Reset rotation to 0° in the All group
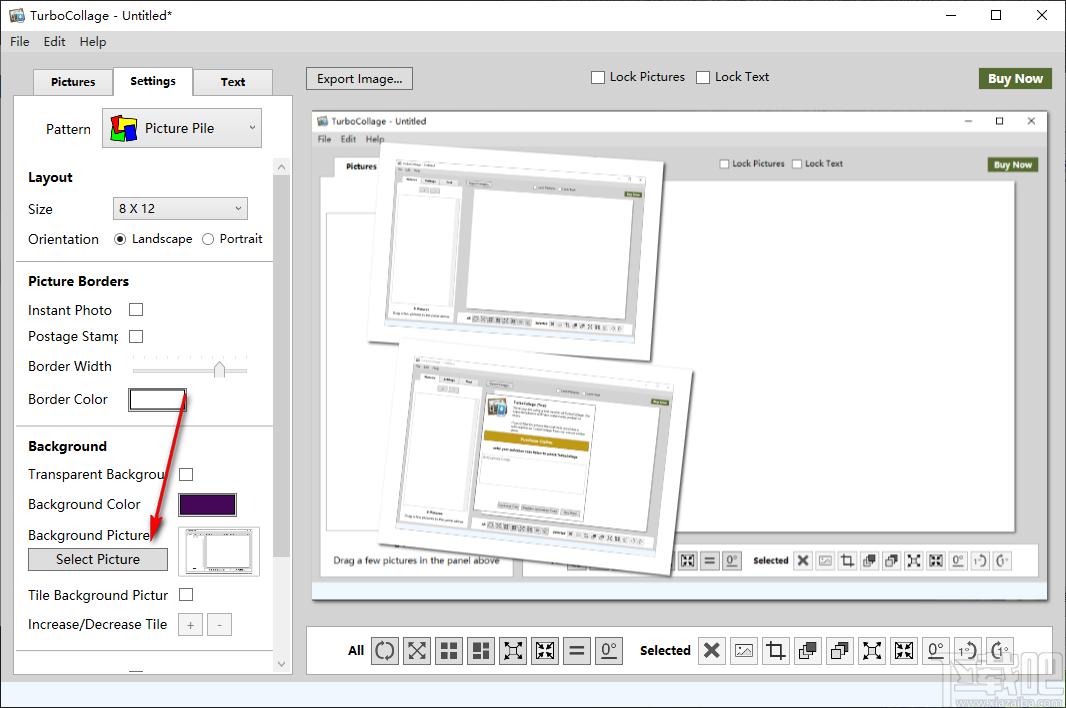Screen dimensions: 1066x708 pos(608,651)
